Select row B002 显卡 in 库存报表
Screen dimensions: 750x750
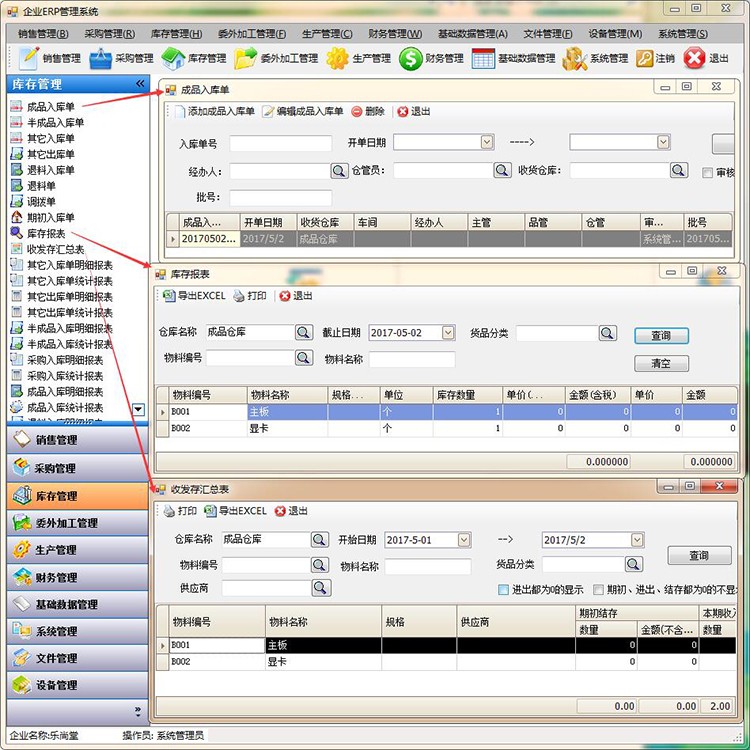(x=446, y=429)
